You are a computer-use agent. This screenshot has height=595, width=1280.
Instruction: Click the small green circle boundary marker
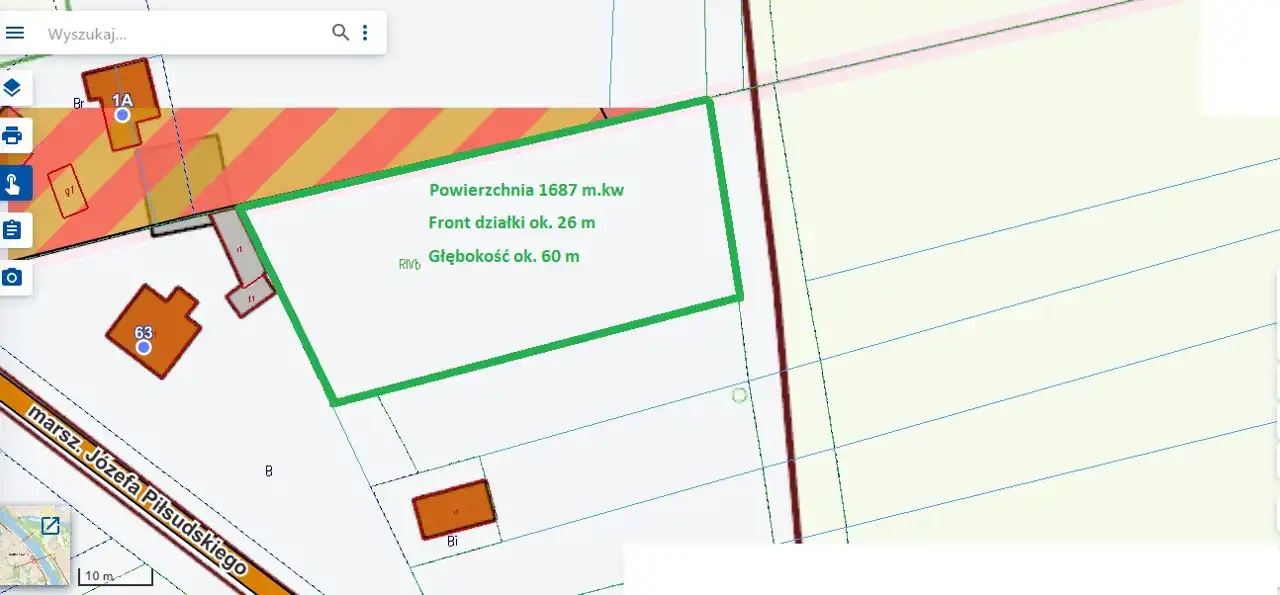point(739,395)
